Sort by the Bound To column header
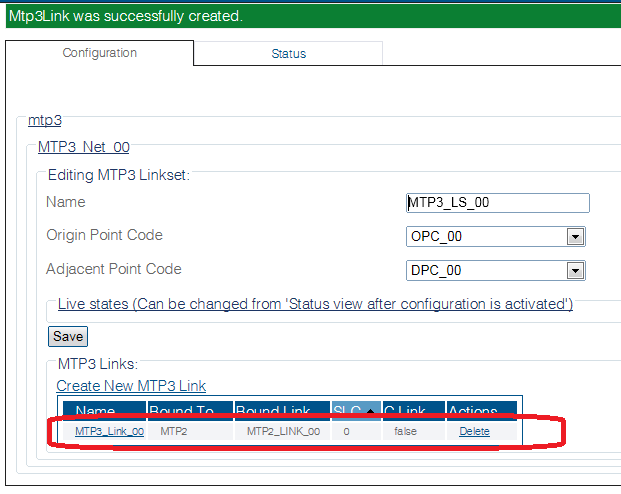Screen dimensions: 621x494 pyautogui.click(x=182, y=411)
